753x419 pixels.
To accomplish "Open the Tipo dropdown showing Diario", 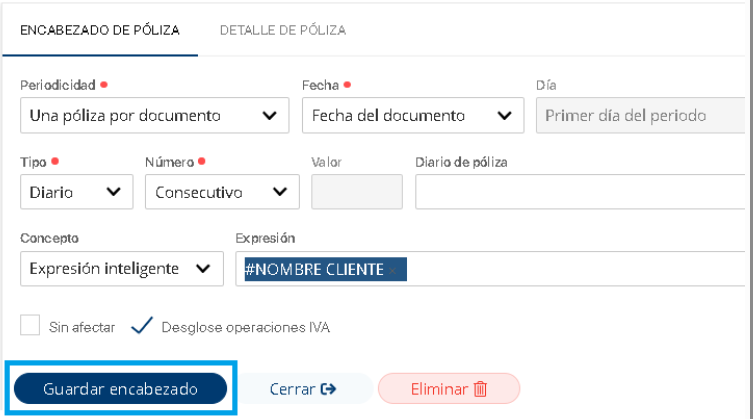I will click(76, 193).
